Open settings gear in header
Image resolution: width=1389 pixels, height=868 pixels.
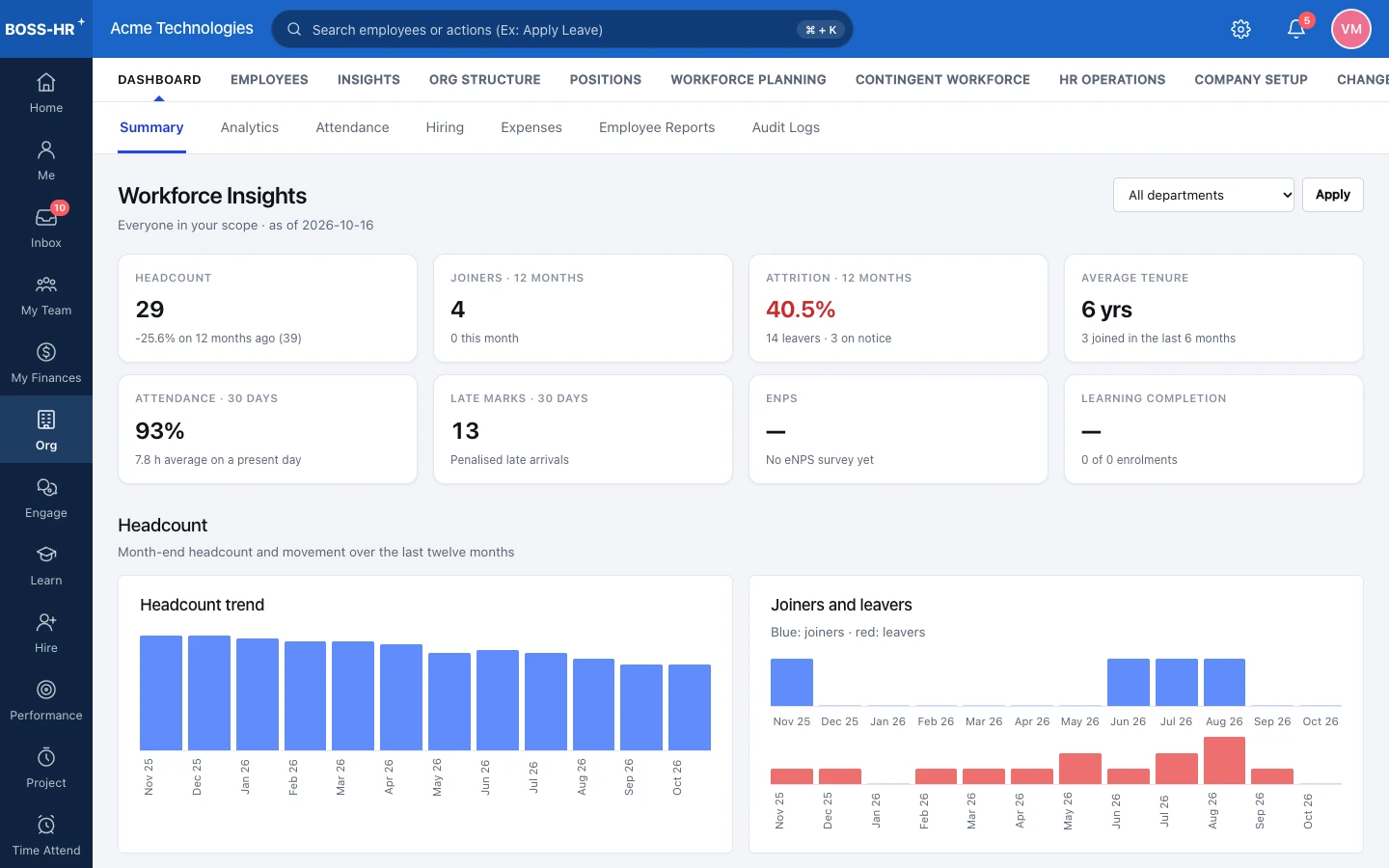click(x=1241, y=29)
